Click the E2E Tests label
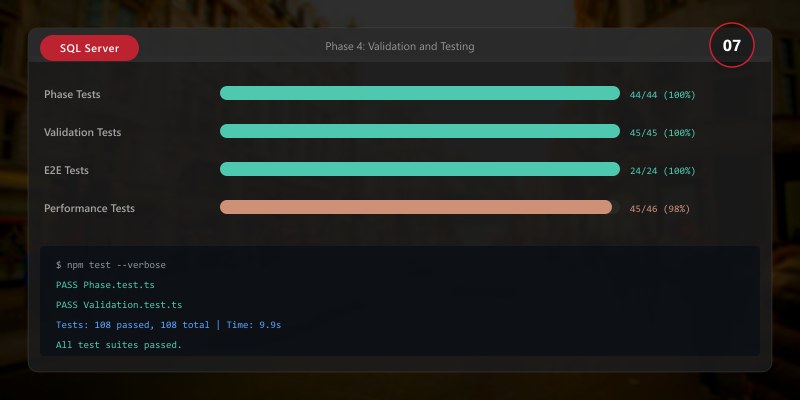800x400 pixels. point(66,170)
